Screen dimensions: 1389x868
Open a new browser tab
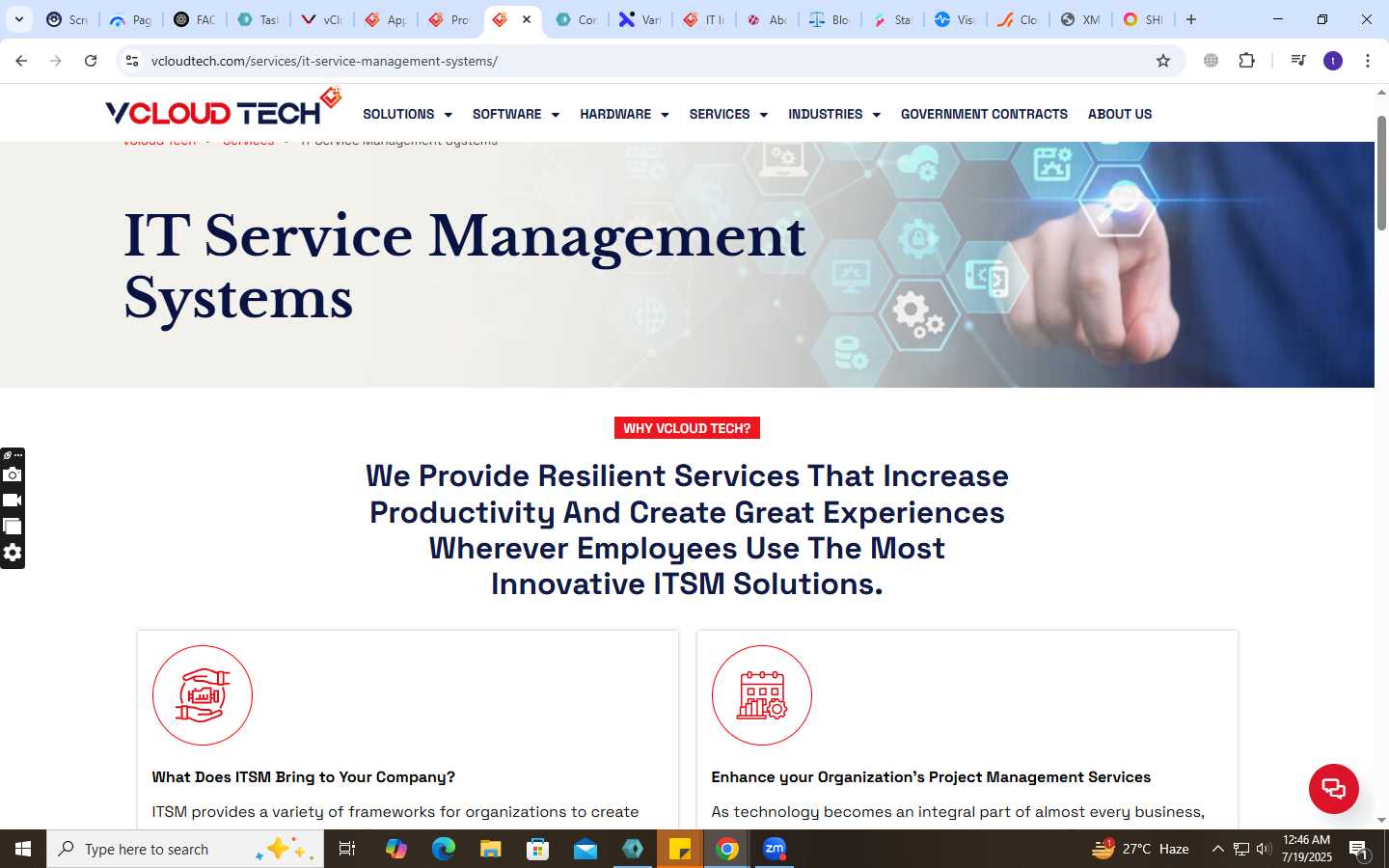pos(1191,19)
